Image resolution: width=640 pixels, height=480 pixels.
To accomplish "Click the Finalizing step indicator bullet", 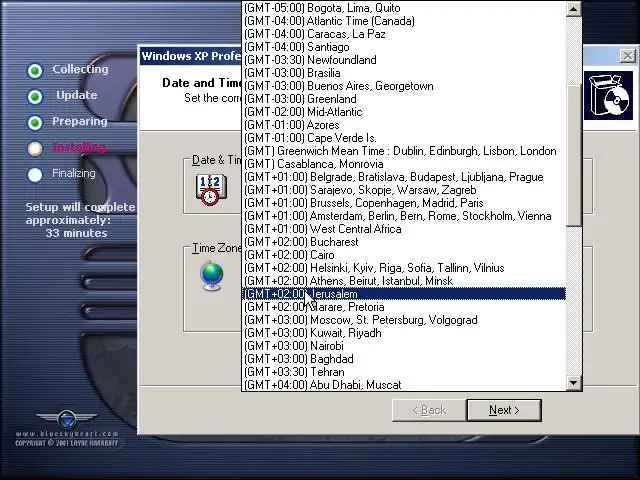I will [35, 175].
